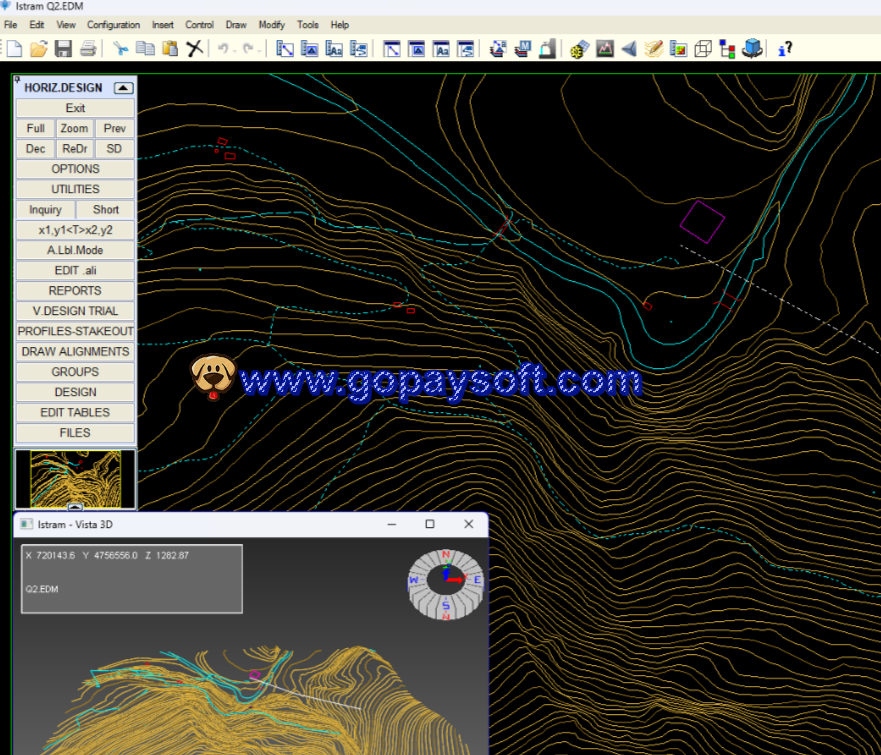
Task: Click the DRAW ALIGNMENTS button
Action: (75, 352)
